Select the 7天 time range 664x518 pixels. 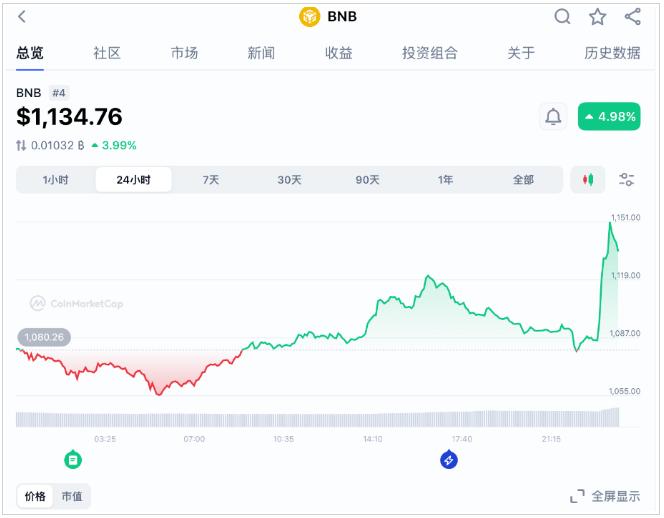point(211,180)
